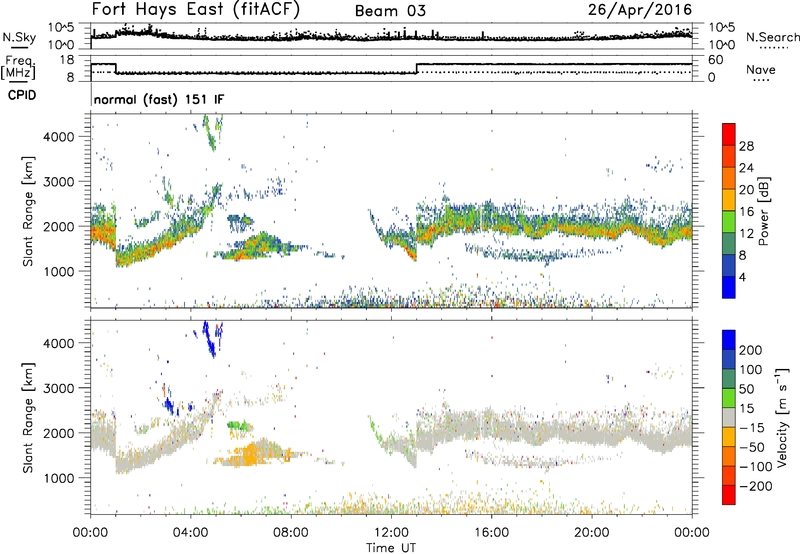Screen dimensions: 800x554
Task: Click the 'N.Search' legend label
Action: click(772, 37)
